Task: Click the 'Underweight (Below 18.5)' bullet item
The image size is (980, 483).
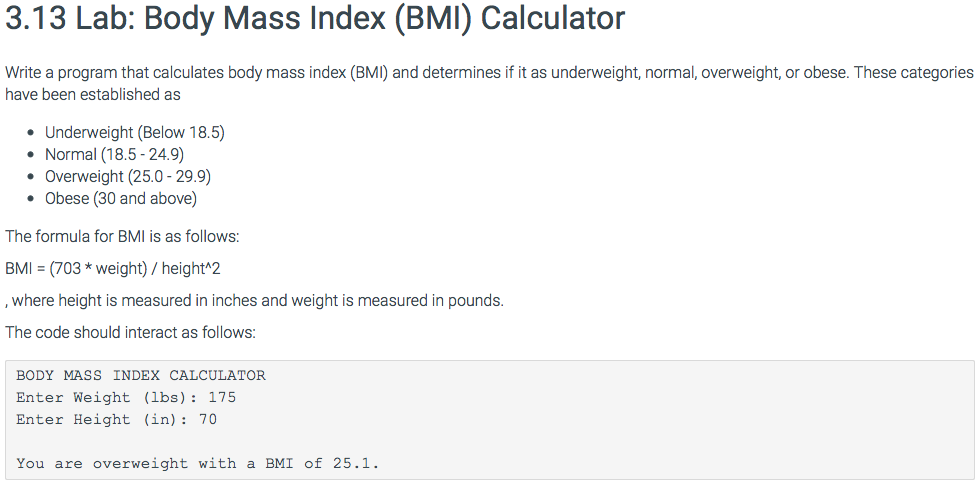Action: 134,132
